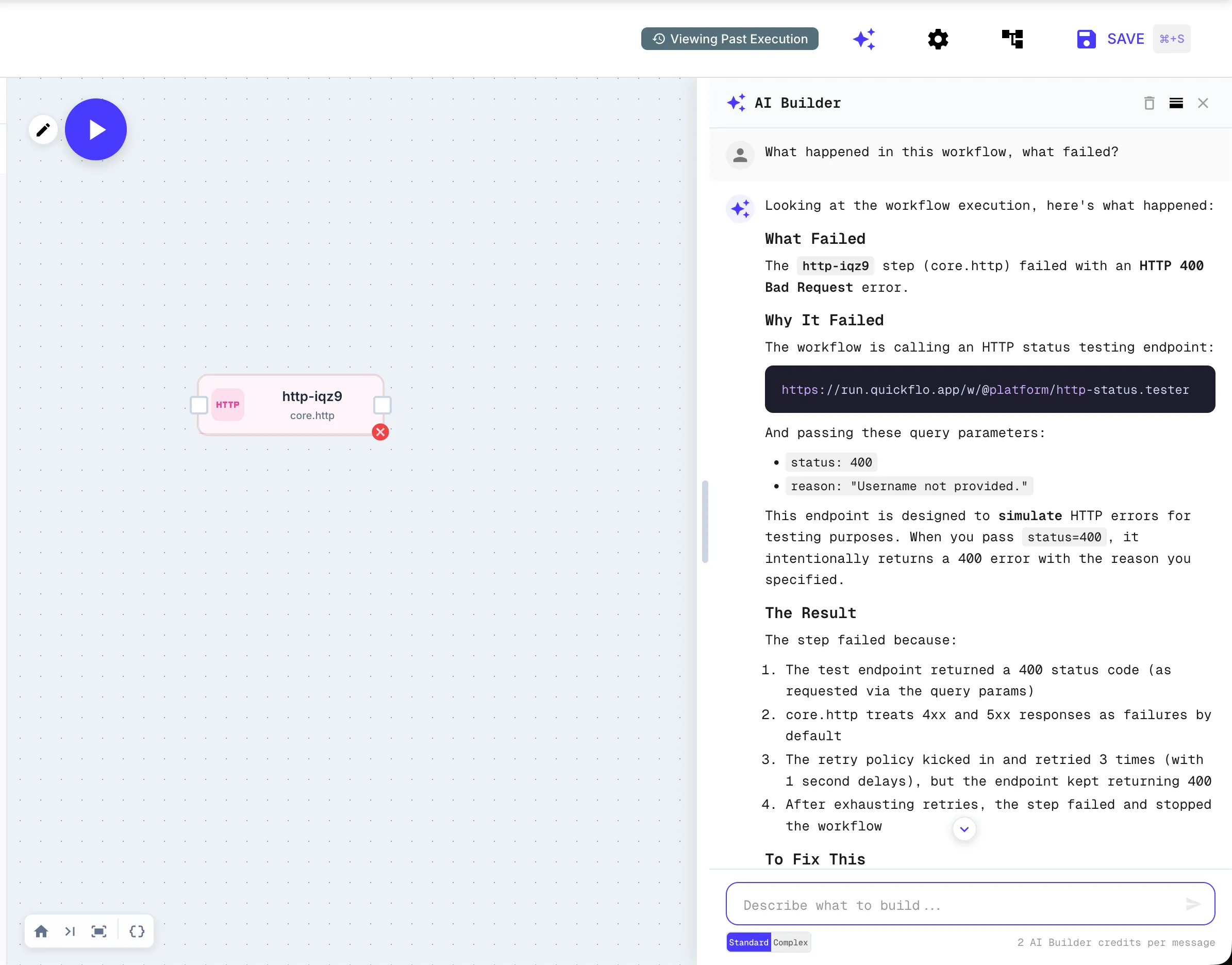The image size is (1232, 965).
Task: Click the pencil edit icon
Action: coord(43,130)
